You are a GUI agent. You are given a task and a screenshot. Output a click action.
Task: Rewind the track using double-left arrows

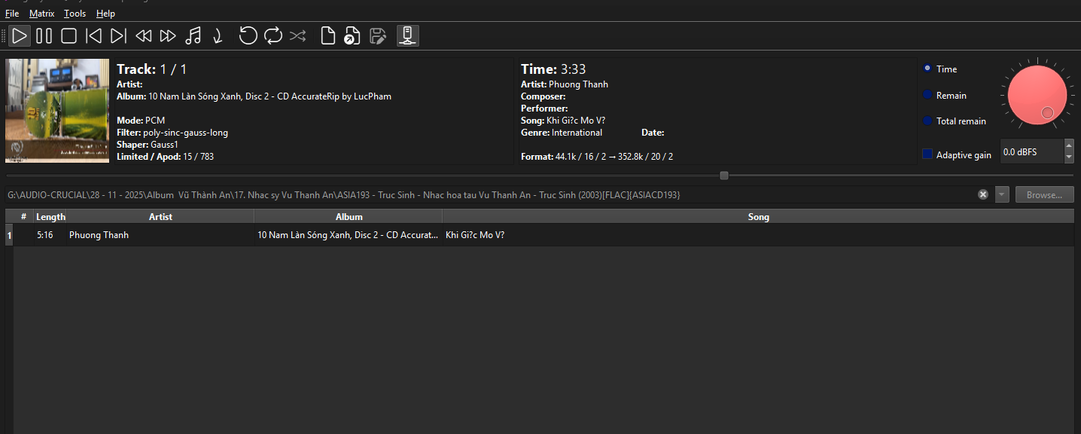tap(143, 36)
